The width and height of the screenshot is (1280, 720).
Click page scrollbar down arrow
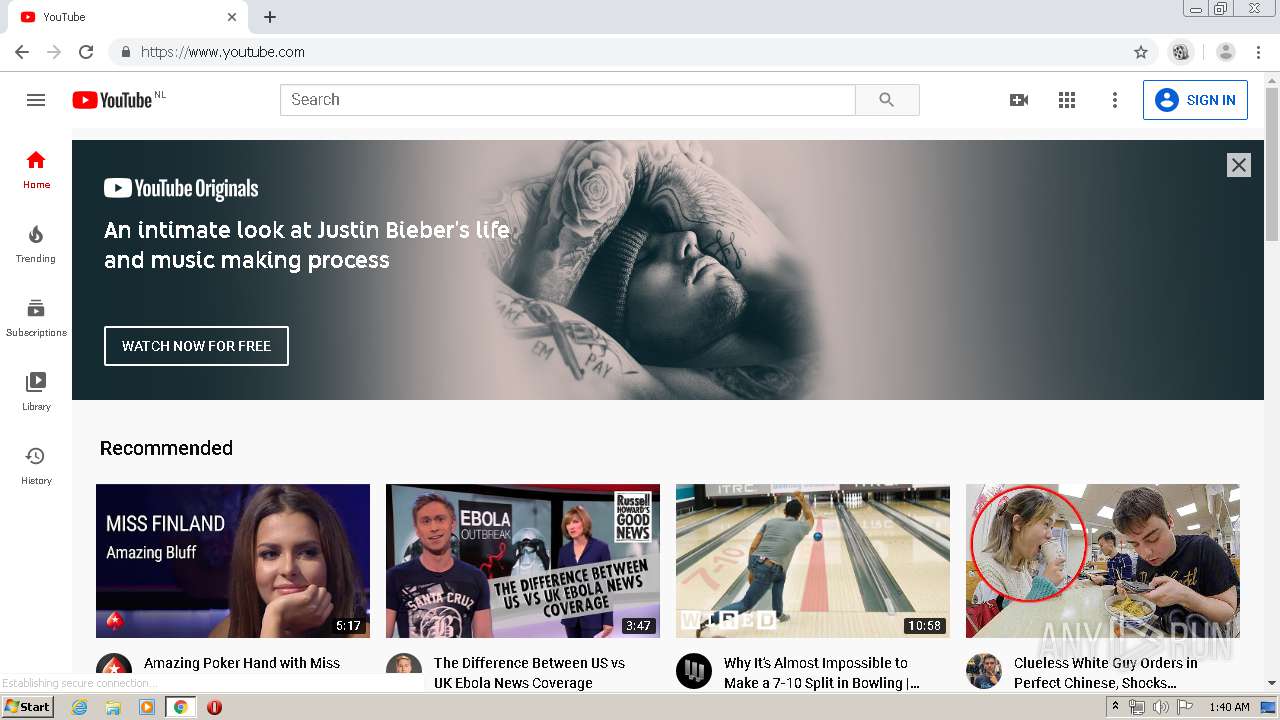pos(1272,683)
